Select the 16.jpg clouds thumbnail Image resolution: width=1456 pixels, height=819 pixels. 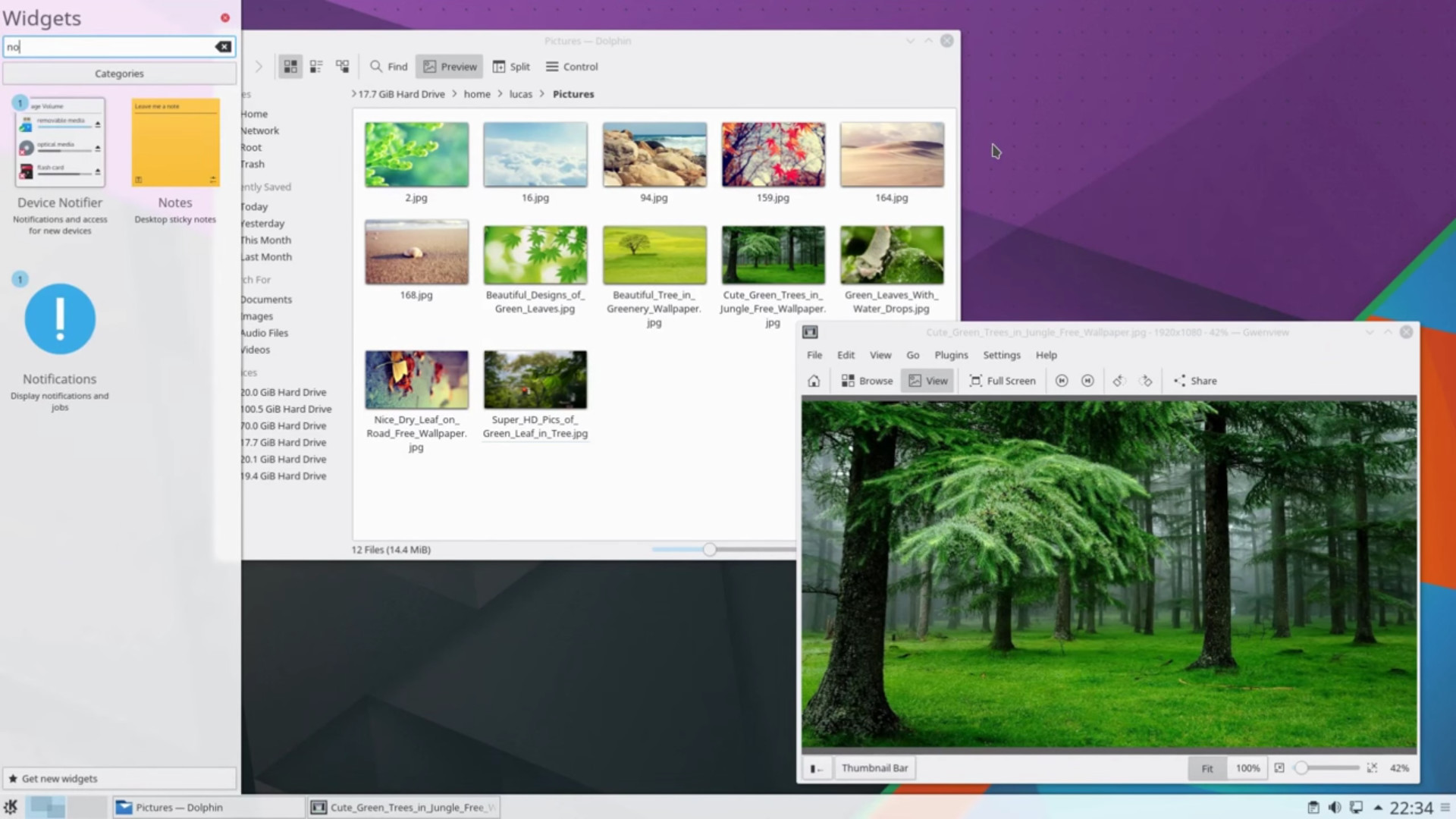tap(535, 155)
